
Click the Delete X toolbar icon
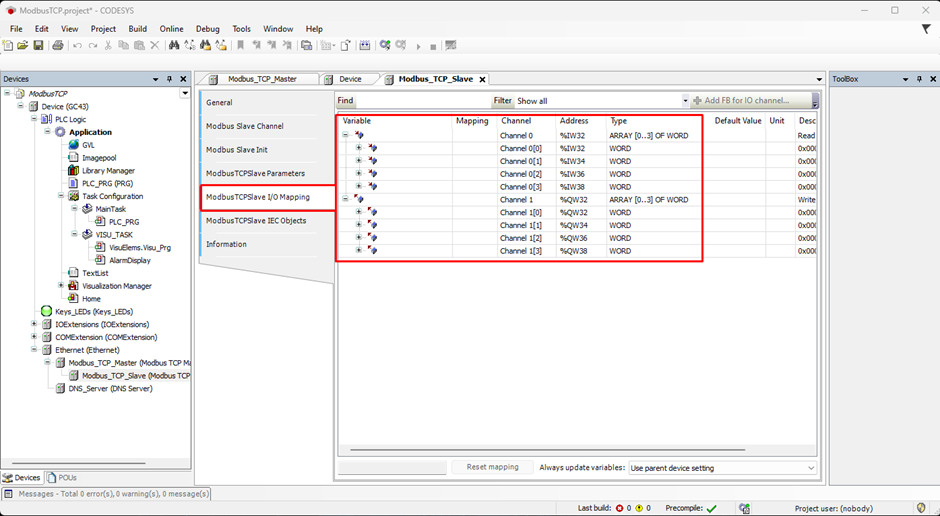pos(155,46)
